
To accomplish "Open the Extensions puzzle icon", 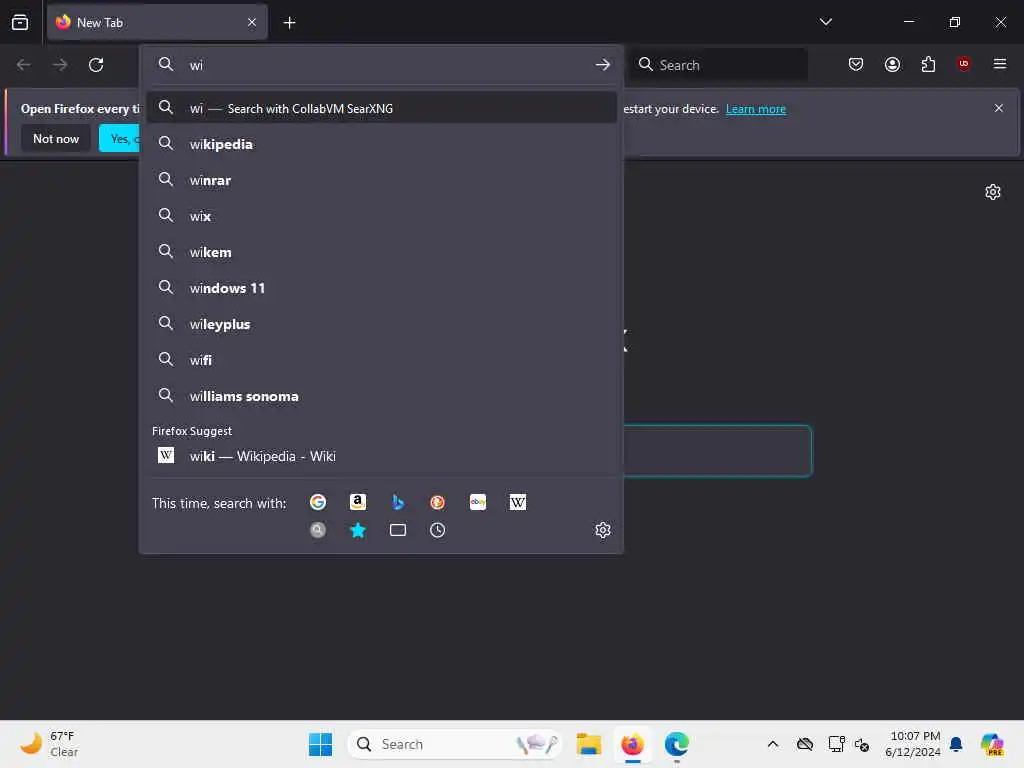I will tap(928, 64).
